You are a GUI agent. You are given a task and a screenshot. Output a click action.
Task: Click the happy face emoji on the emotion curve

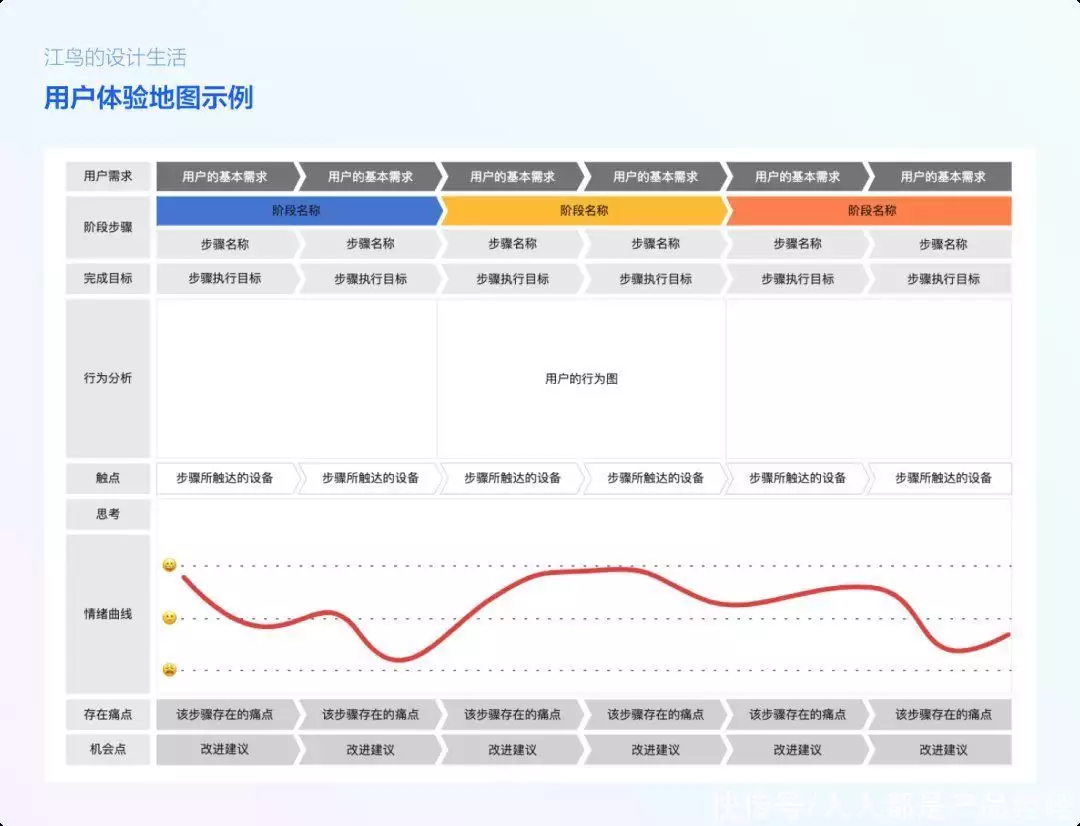(169, 565)
